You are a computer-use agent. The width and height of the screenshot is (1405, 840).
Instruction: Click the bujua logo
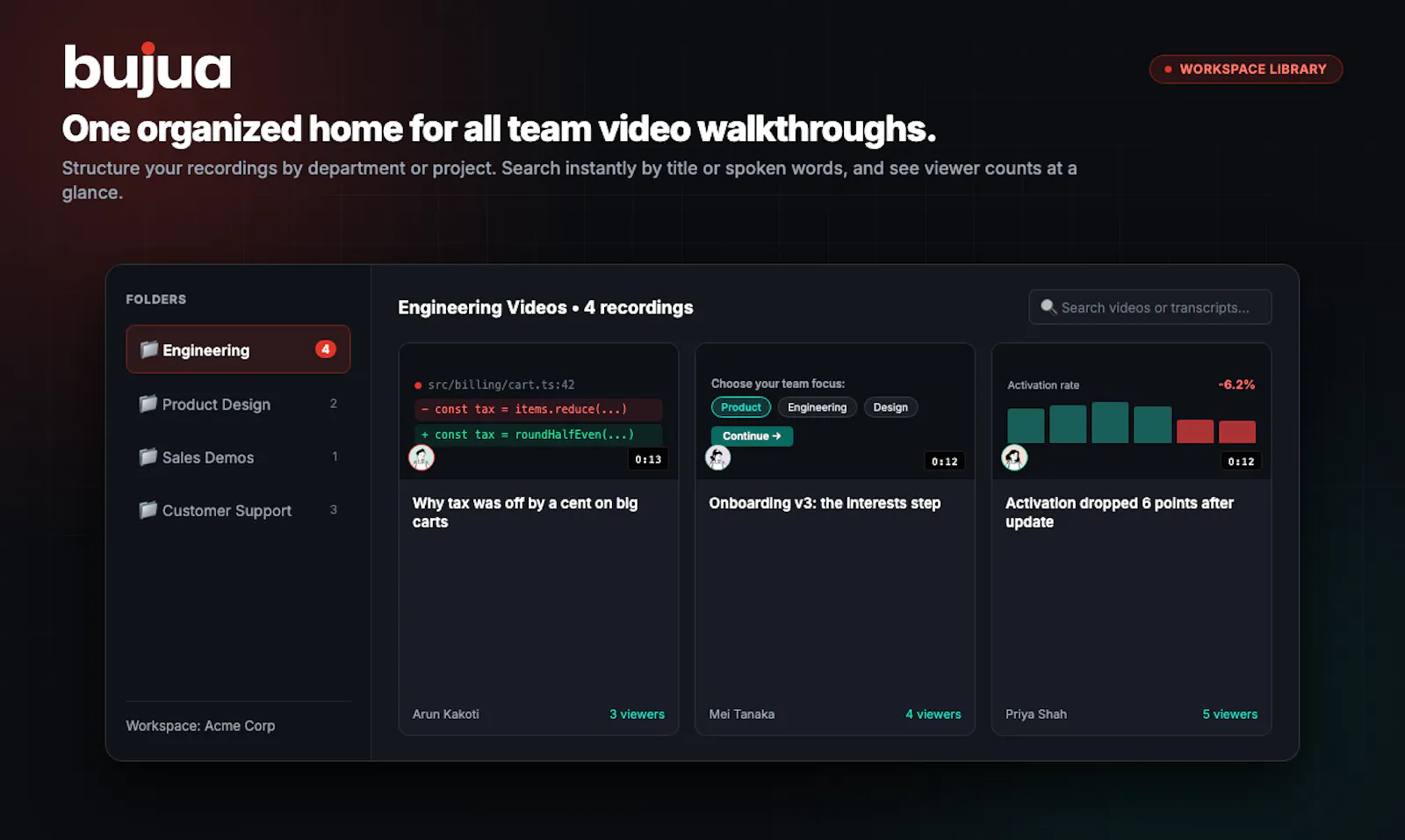(148, 68)
